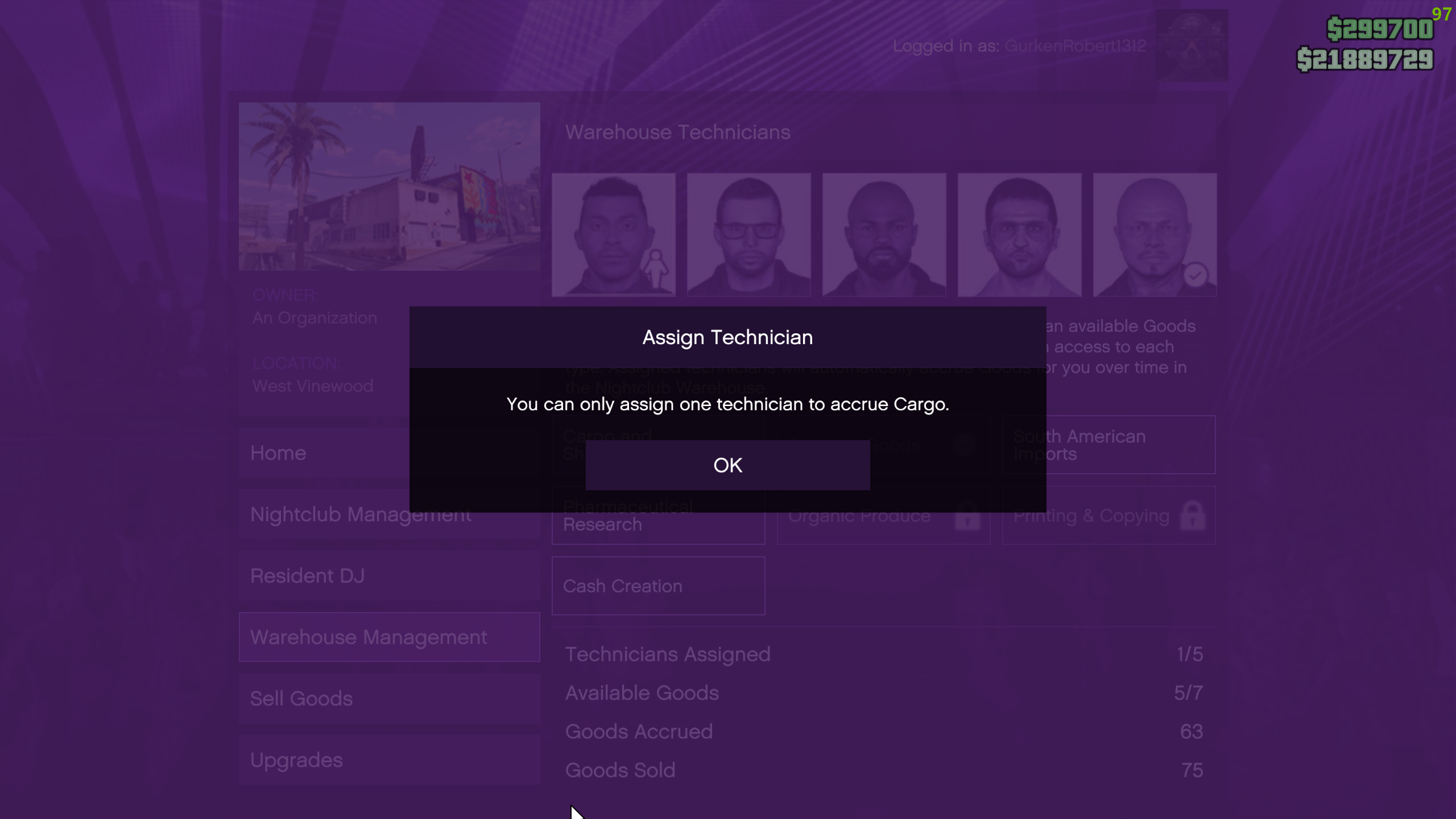Select the third bearded technician portrait

tap(884, 235)
